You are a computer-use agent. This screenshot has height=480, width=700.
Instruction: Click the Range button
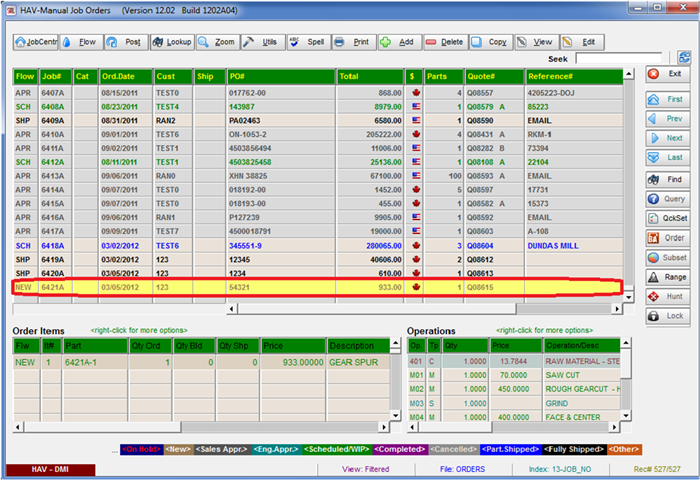[667, 277]
